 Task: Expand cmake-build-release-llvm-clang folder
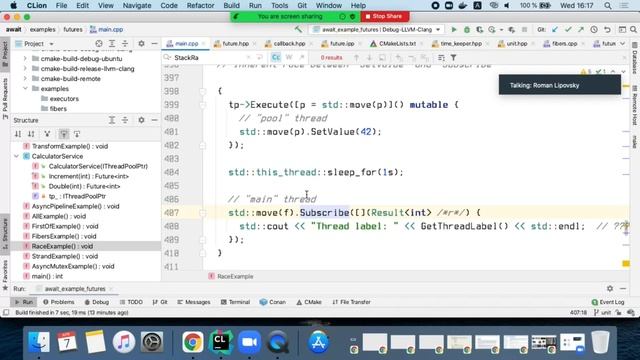(25, 69)
